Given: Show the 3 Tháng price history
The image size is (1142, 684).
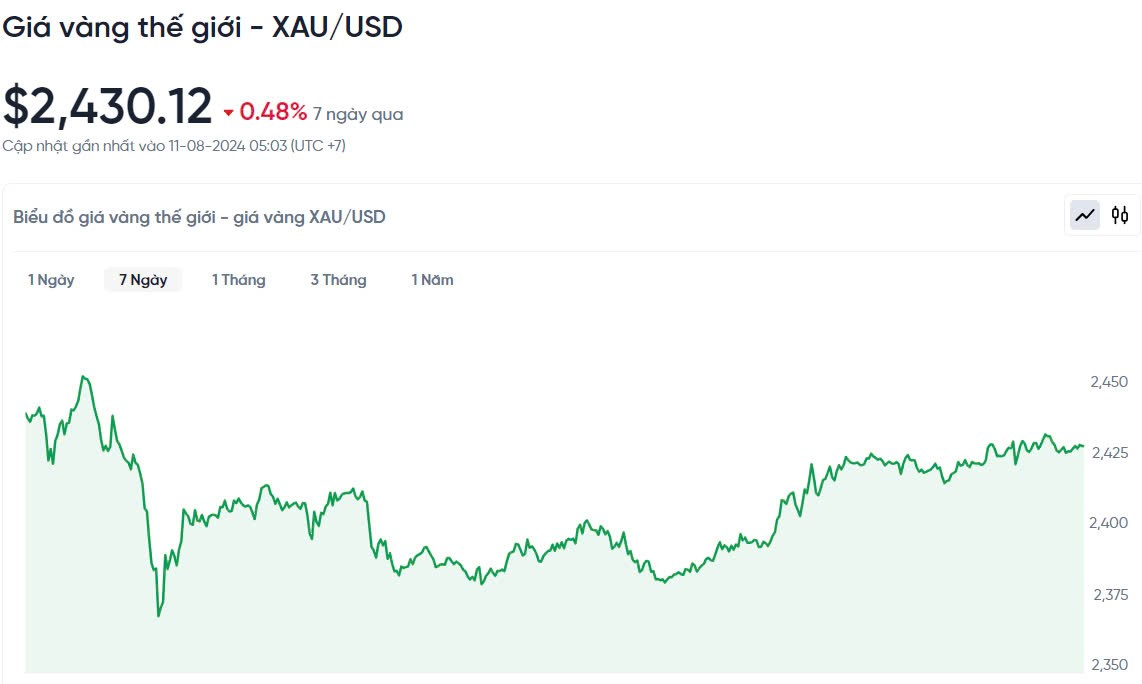Looking at the screenshot, I should pyautogui.click(x=338, y=280).
